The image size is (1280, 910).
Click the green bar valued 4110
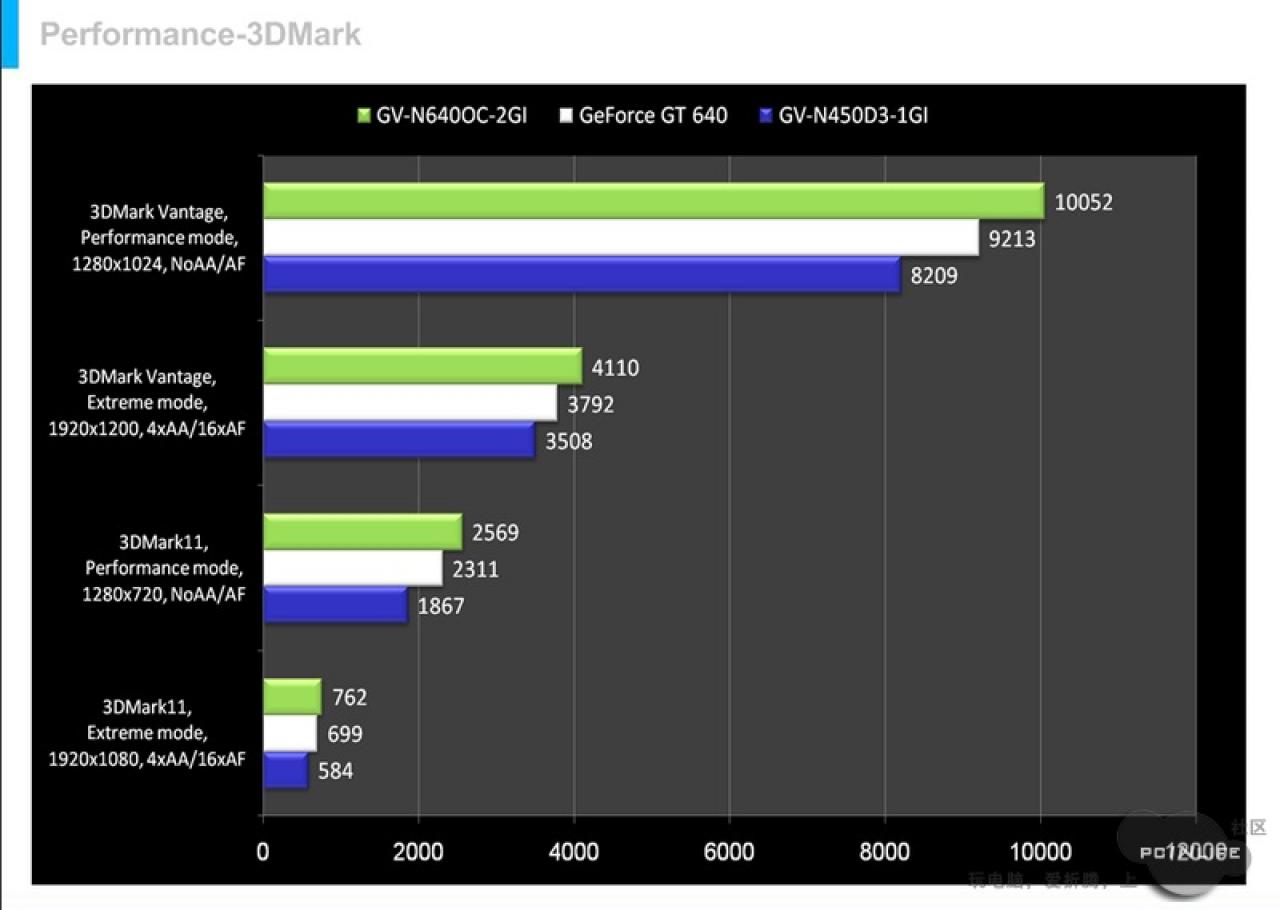pyautogui.click(x=423, y=366)
